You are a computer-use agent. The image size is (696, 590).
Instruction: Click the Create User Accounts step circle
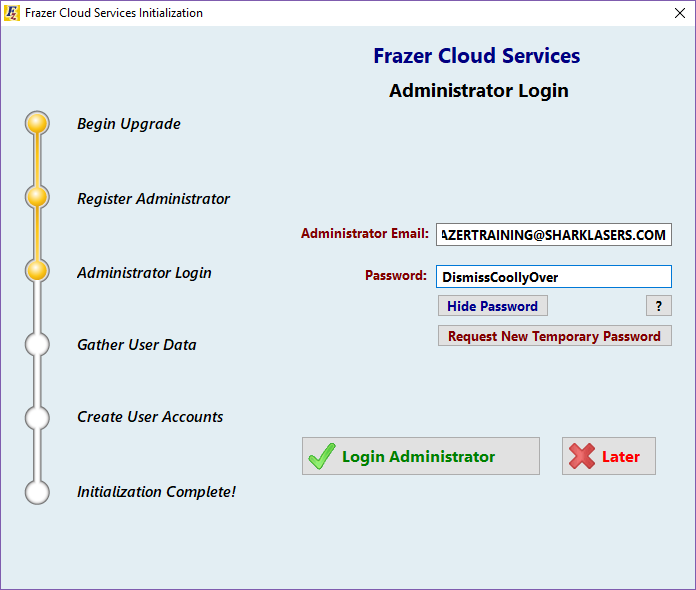[37, 418]
